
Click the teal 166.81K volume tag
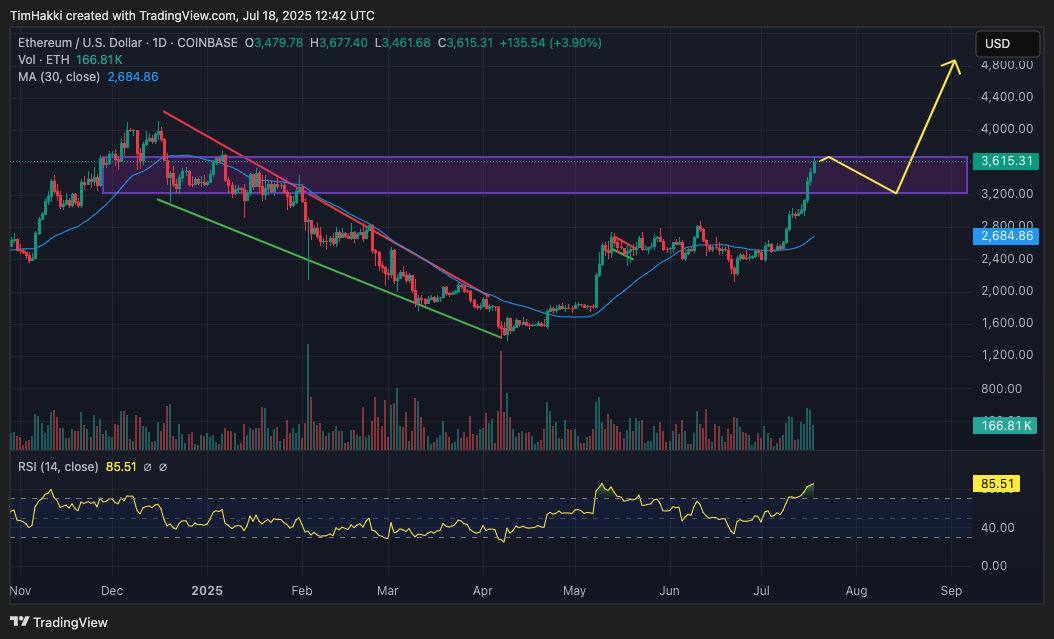[1005, 425]
